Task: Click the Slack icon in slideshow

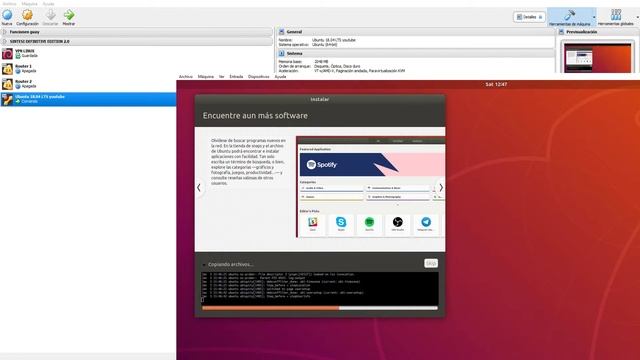Action: coord(313,222)
